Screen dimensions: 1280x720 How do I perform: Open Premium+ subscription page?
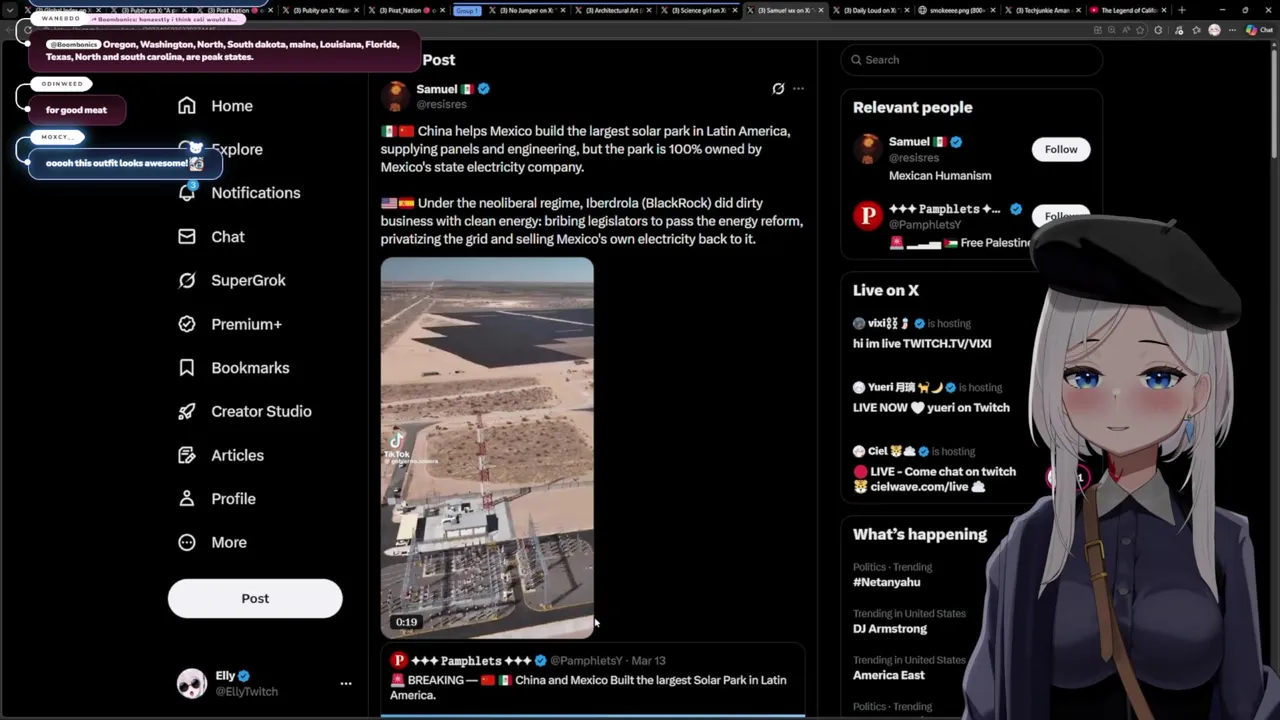coord(229,324)
